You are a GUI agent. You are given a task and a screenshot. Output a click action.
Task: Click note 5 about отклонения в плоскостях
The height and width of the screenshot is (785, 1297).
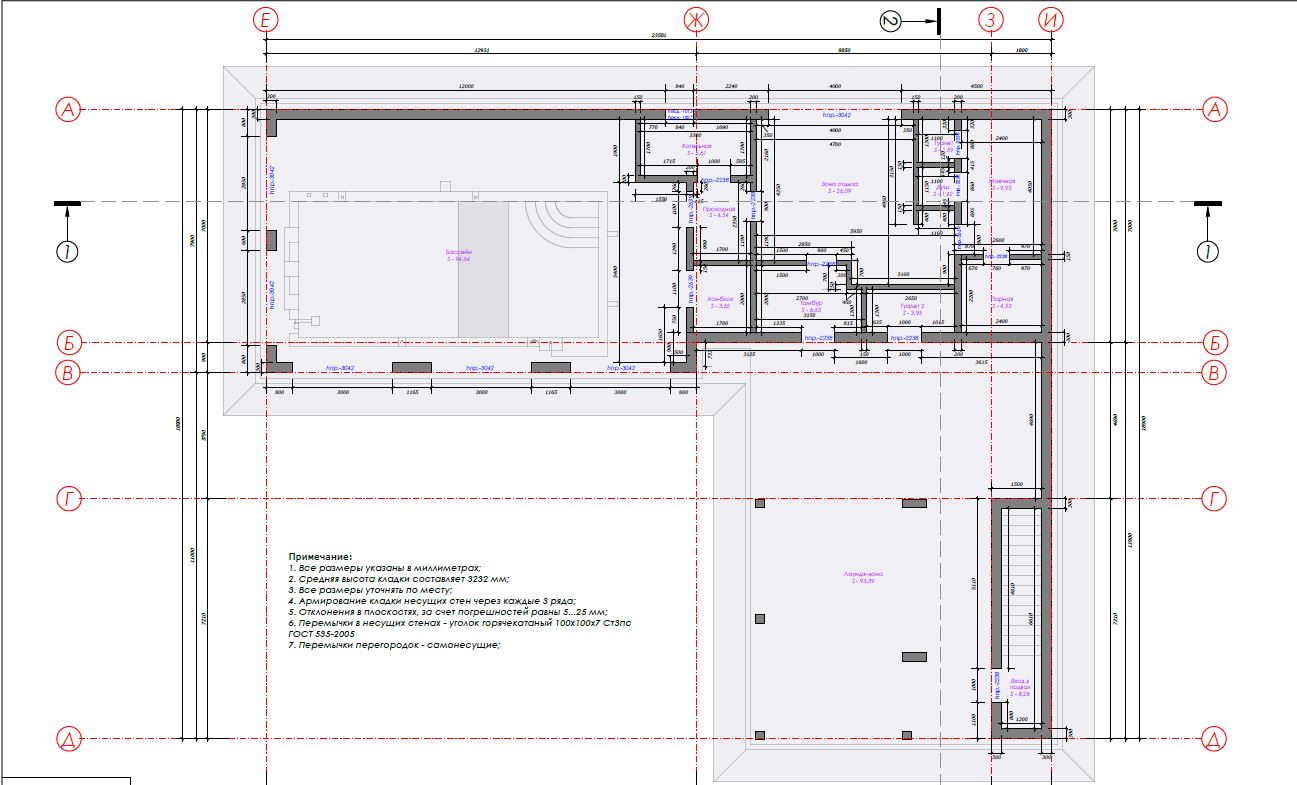pyautogui.click(x=448, y=612)
